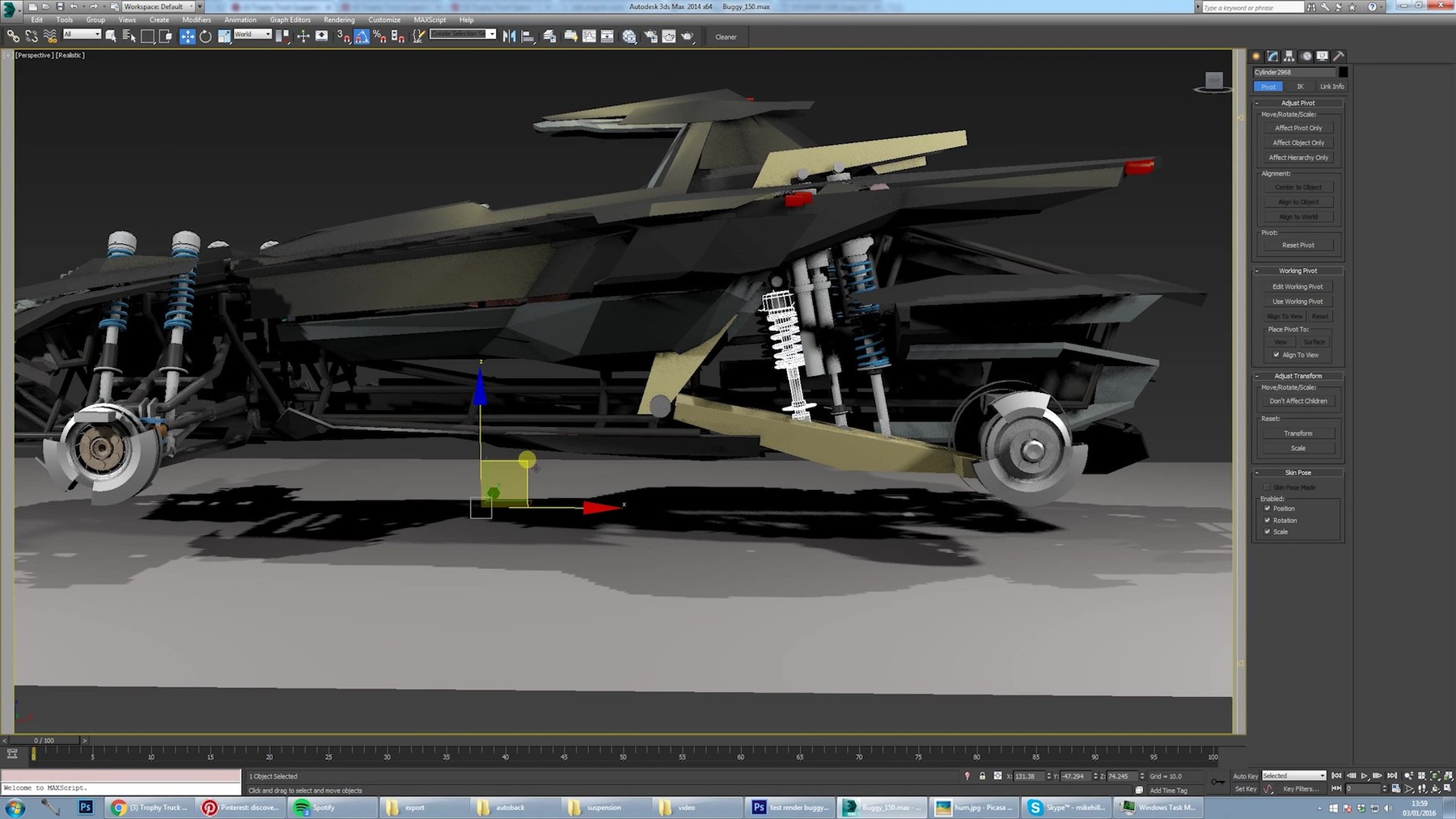
Task: Click Don't Affect Children button
Action: point(1297,401)
